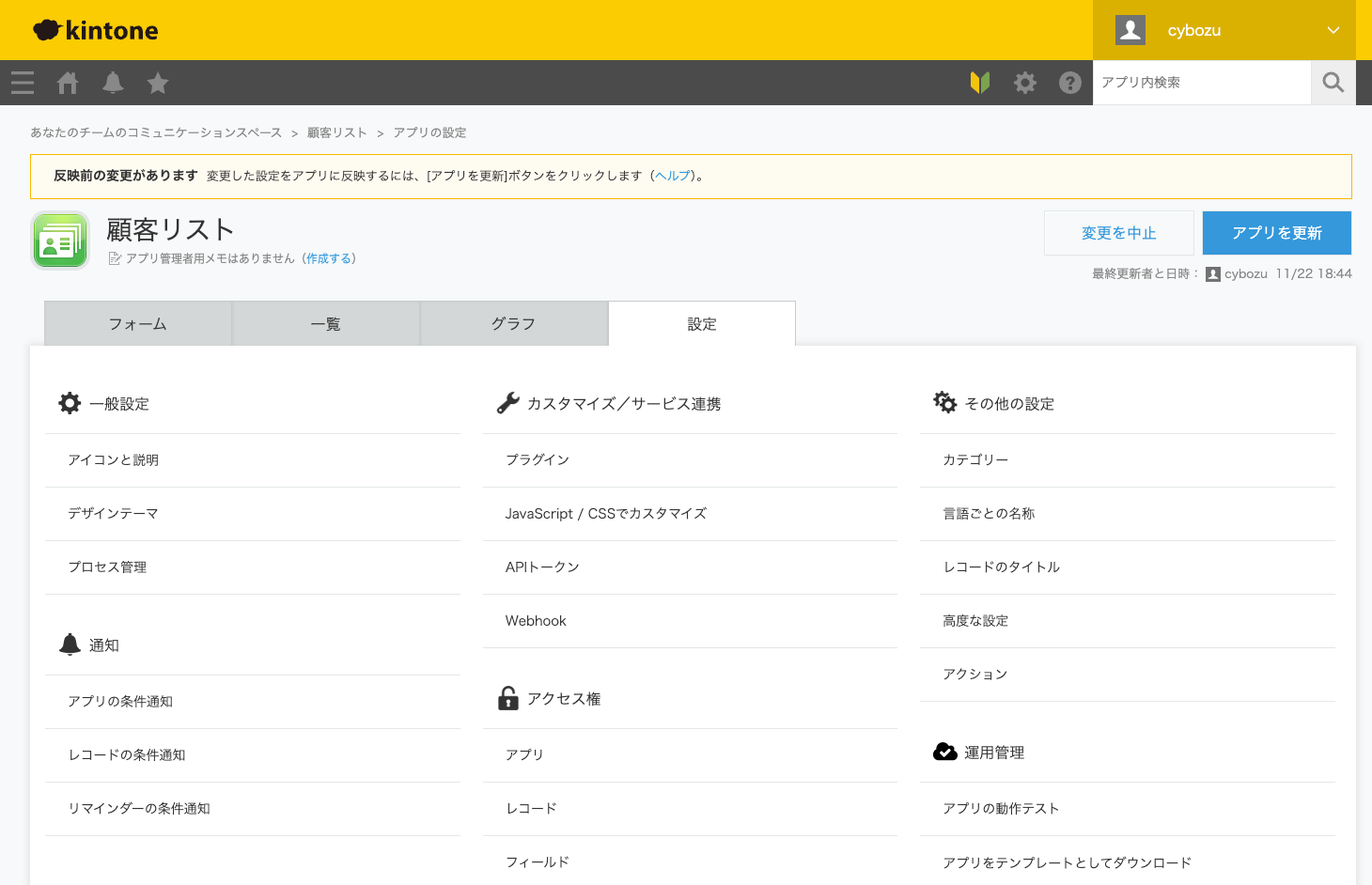Click the cloud icon beside 運用管理

945,752
